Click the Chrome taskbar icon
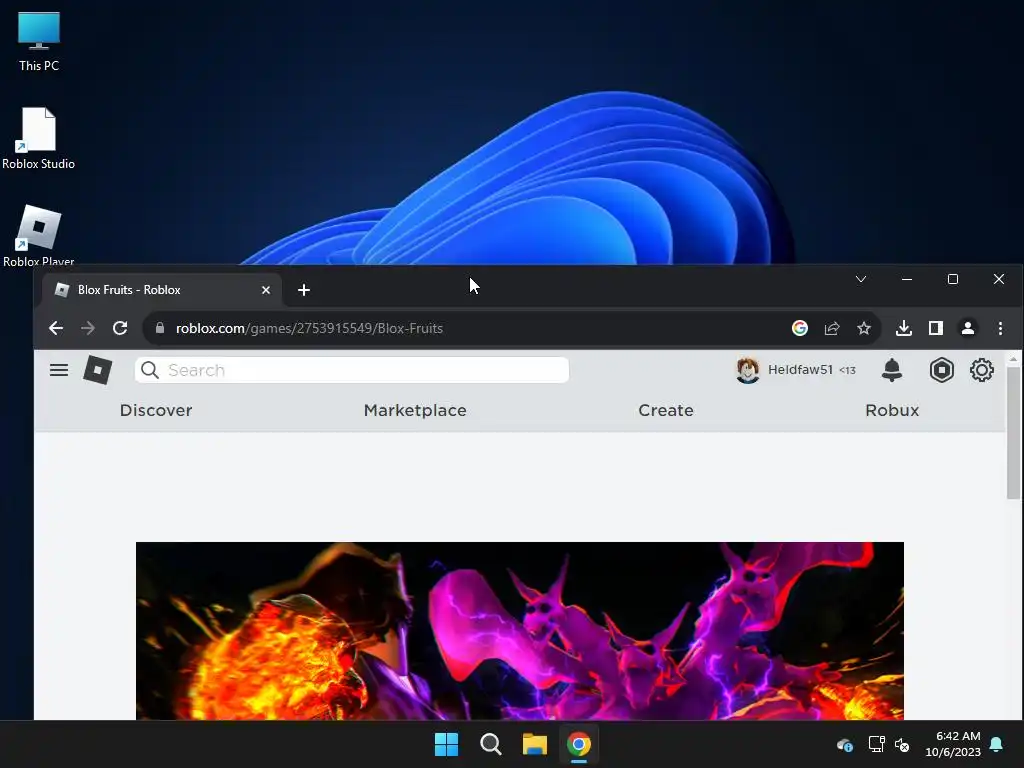1024x768 pixels. pyautogui.click(x=579, y=744)
